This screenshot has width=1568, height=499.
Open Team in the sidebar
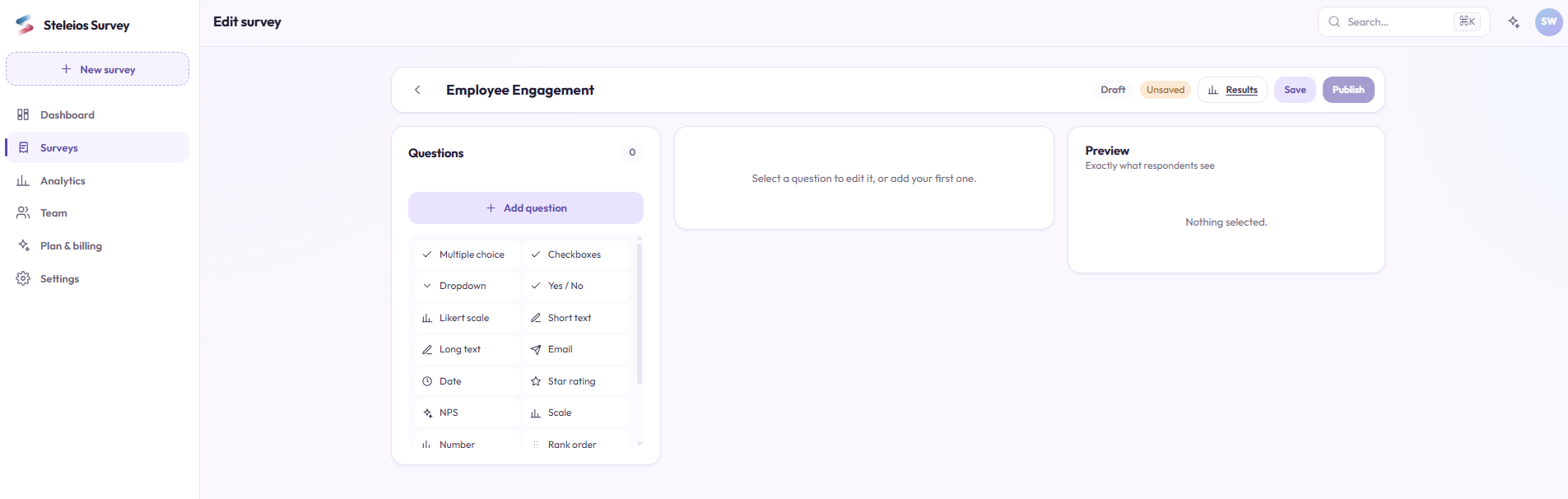point(97,213)
